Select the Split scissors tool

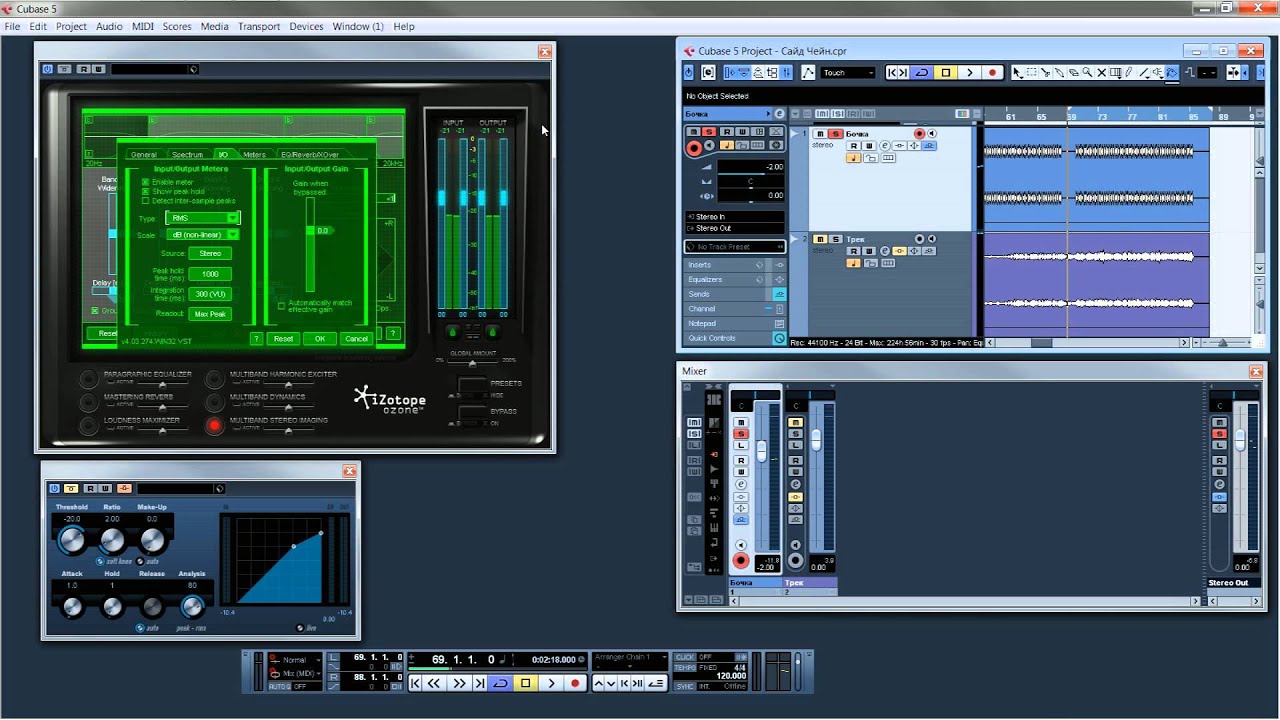[1045, 72]
